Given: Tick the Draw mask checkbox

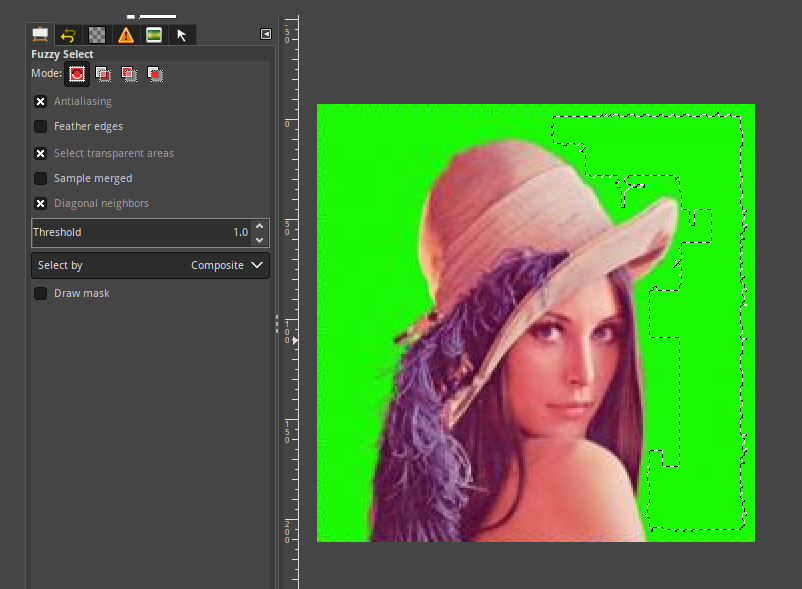Looking at the screenshot, I should [41, 293].
